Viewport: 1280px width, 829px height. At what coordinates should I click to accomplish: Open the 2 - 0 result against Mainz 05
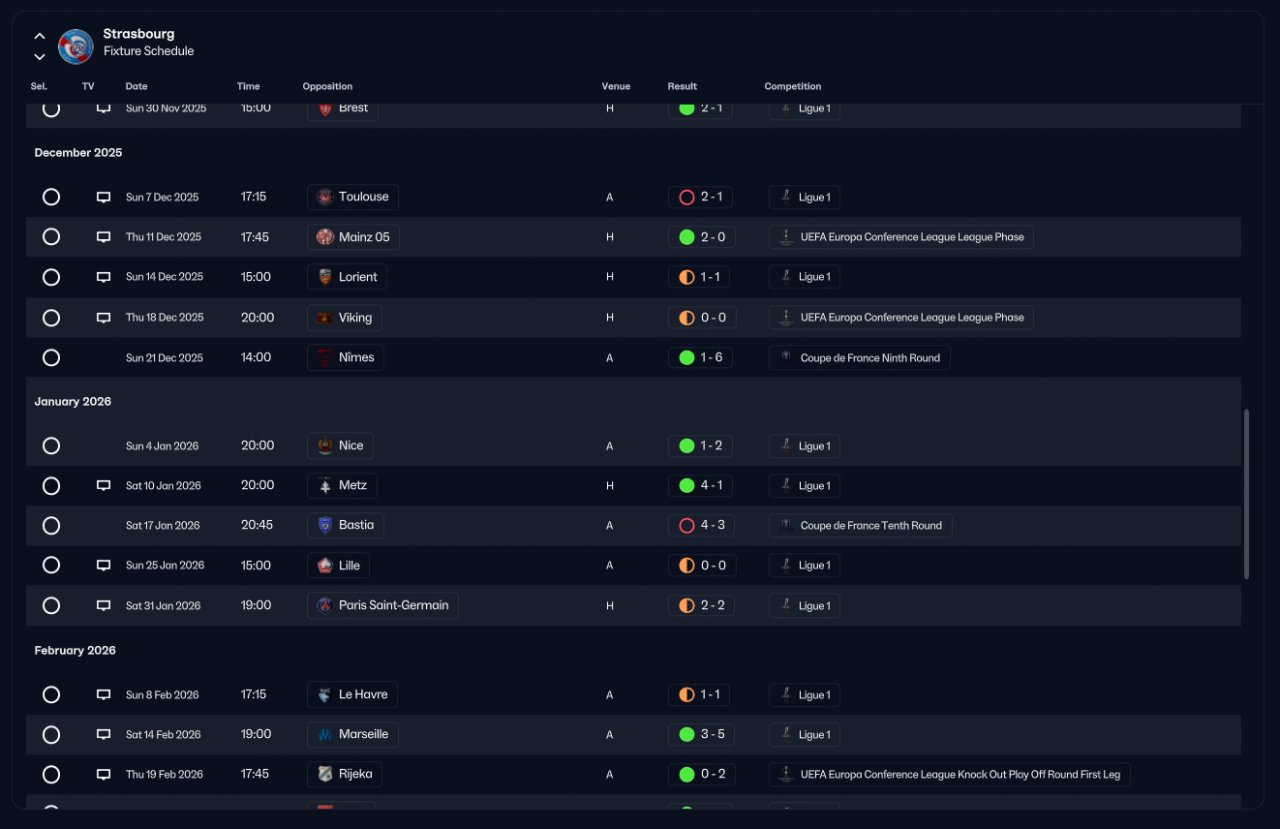[x=700, y=237]
